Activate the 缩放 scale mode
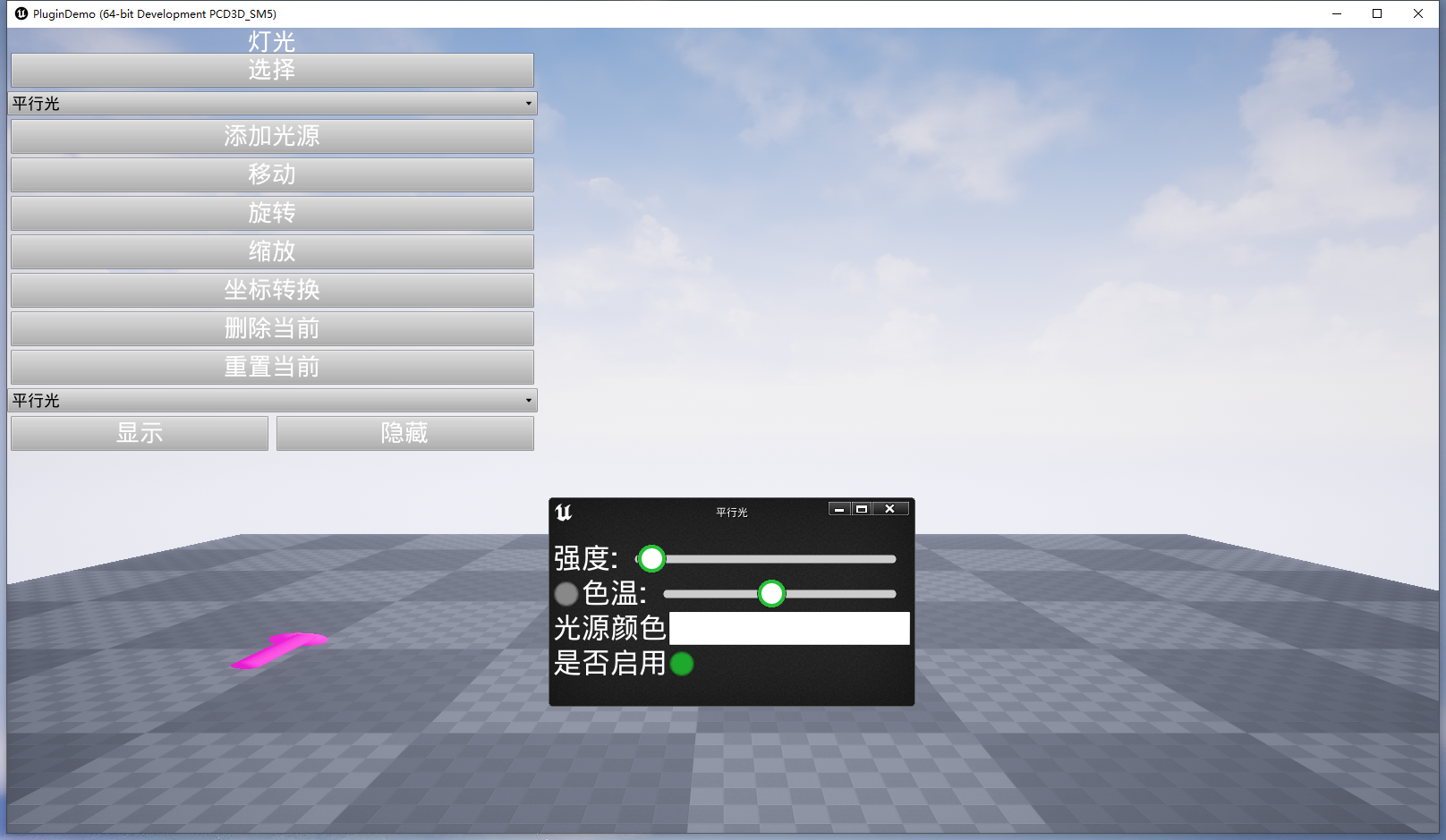This screenshot has height=840, width=1446. (x=272, y=251)
